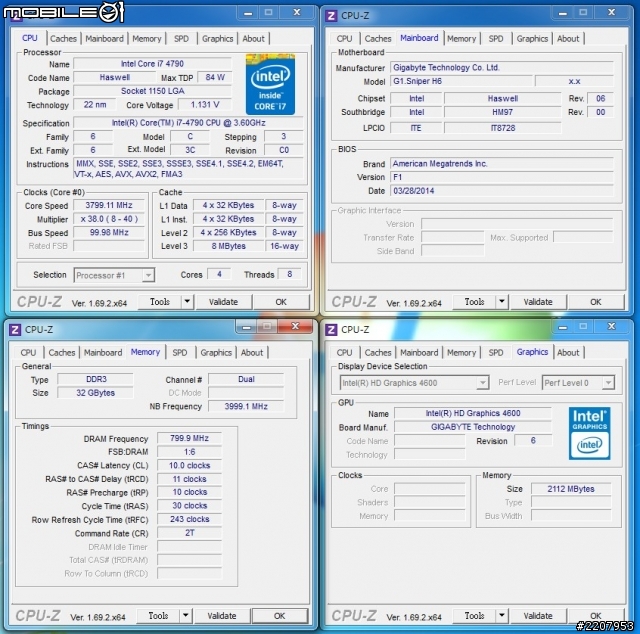Open Tools dropdown arrow in Graphics window
This screenshot has height=634, width=640.
point(502,616)
